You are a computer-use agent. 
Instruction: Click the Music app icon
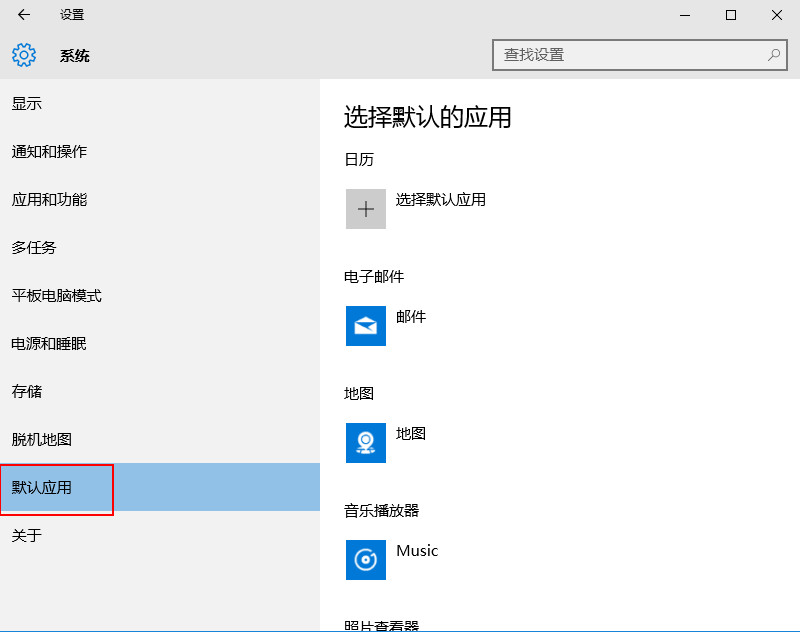click(366, 560)
